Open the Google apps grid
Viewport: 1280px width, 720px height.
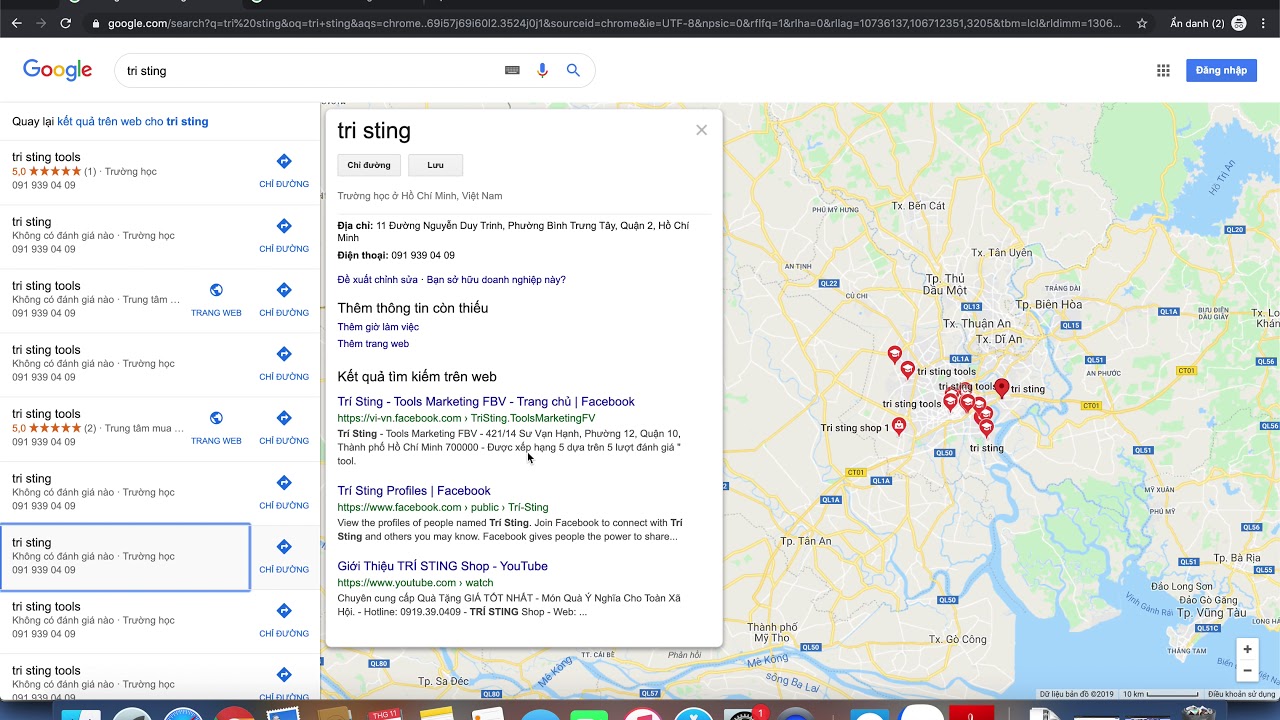(1163, 70)
